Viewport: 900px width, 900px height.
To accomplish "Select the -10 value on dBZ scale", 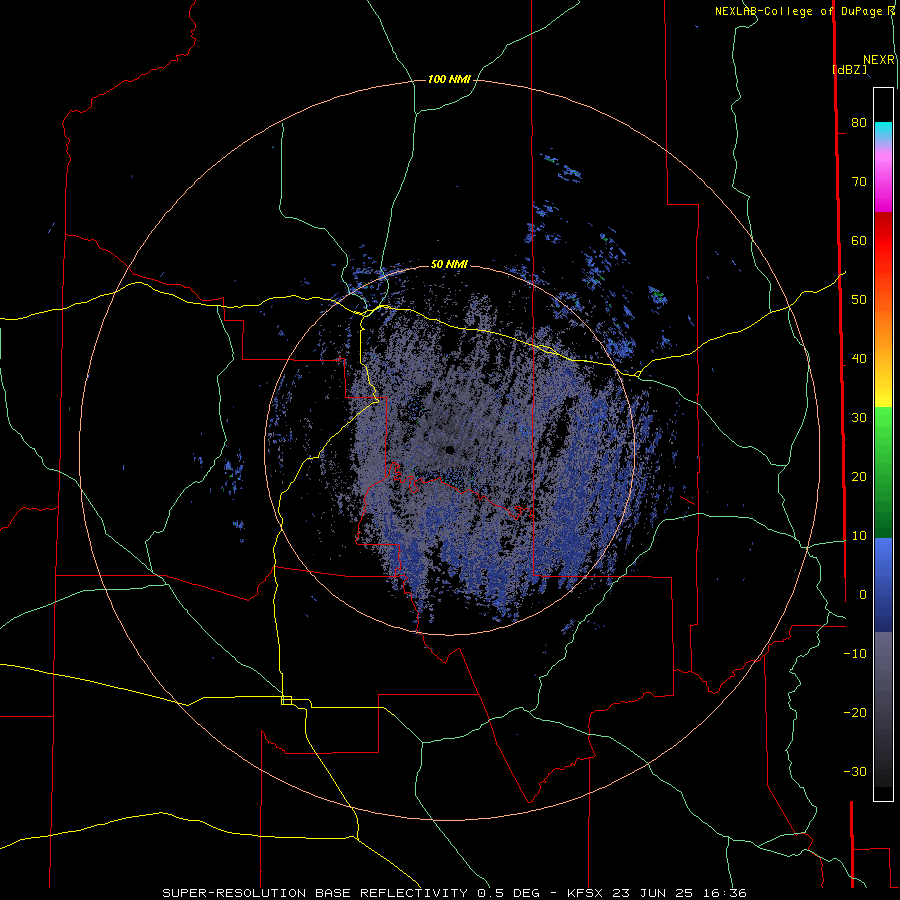I will click(855, 654).
